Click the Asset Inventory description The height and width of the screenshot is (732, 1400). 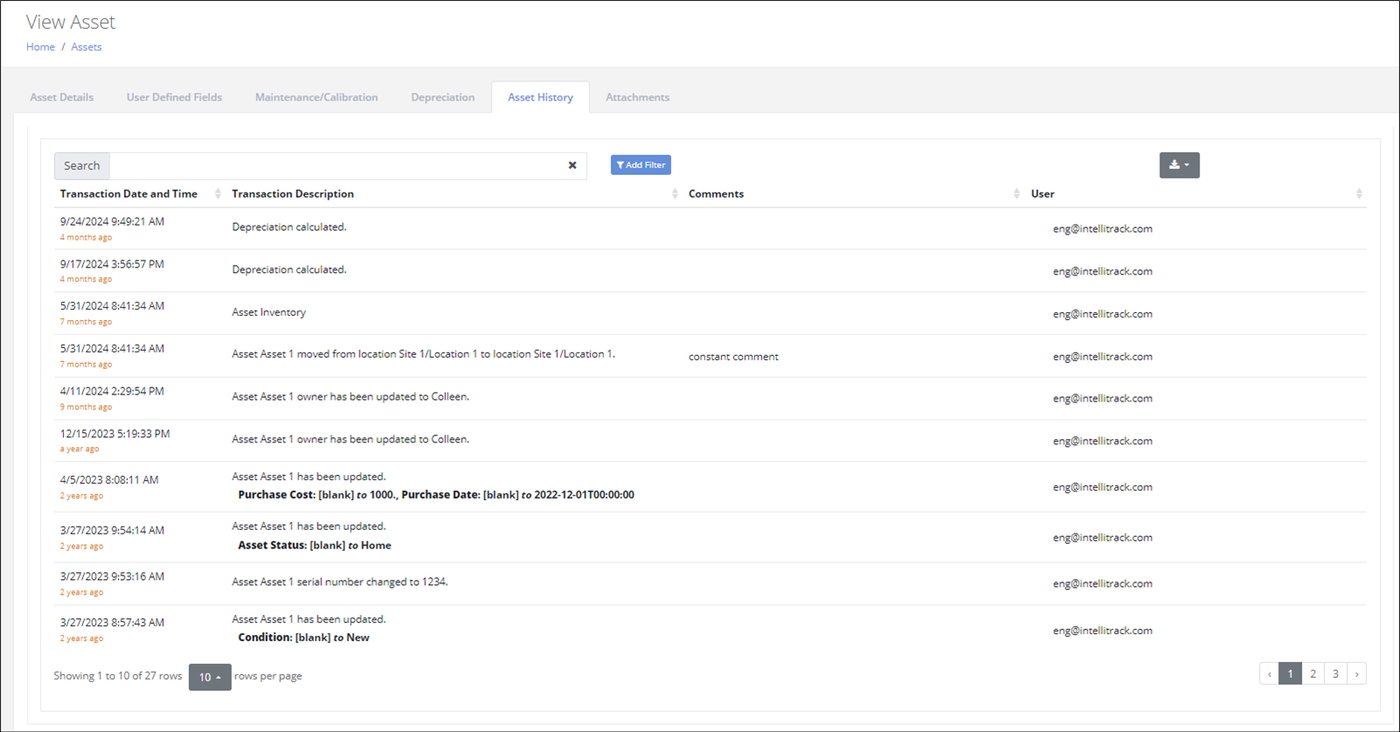[269, 313]
